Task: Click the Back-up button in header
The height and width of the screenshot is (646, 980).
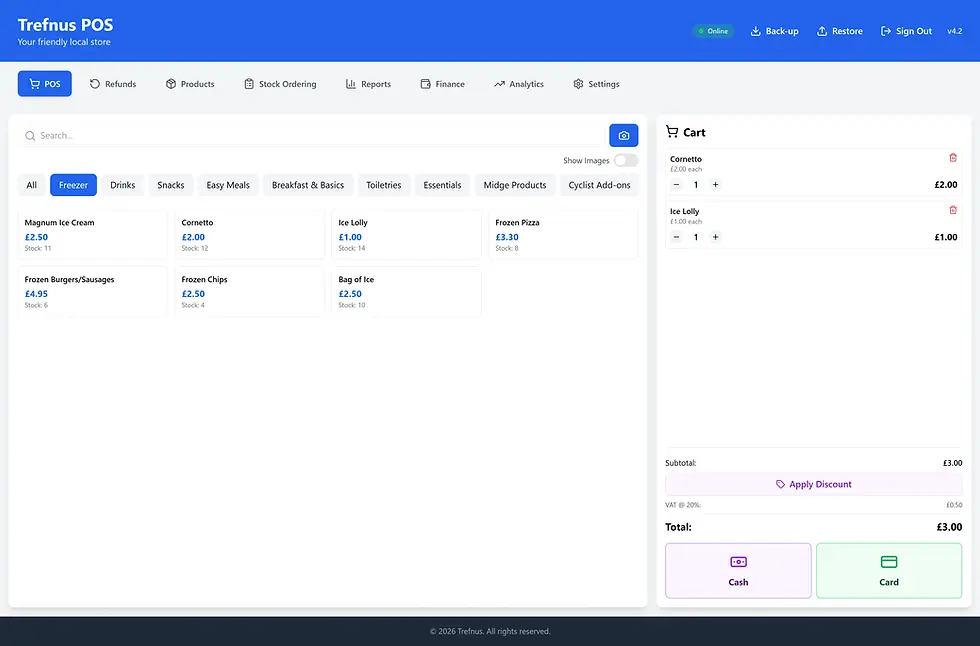Action: (774, 31)
